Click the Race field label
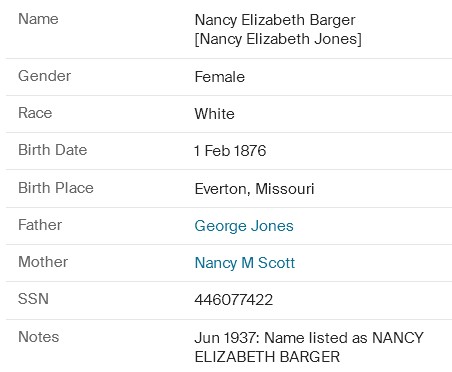This screenshot has width=452, height=372. pos(35,113)
